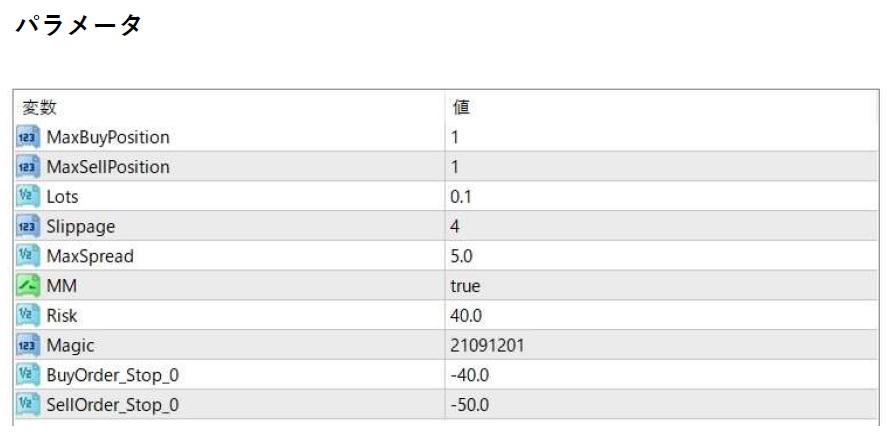
Task: Click the 値 column header
Action: pyautogui.click(x=461, y=107)
